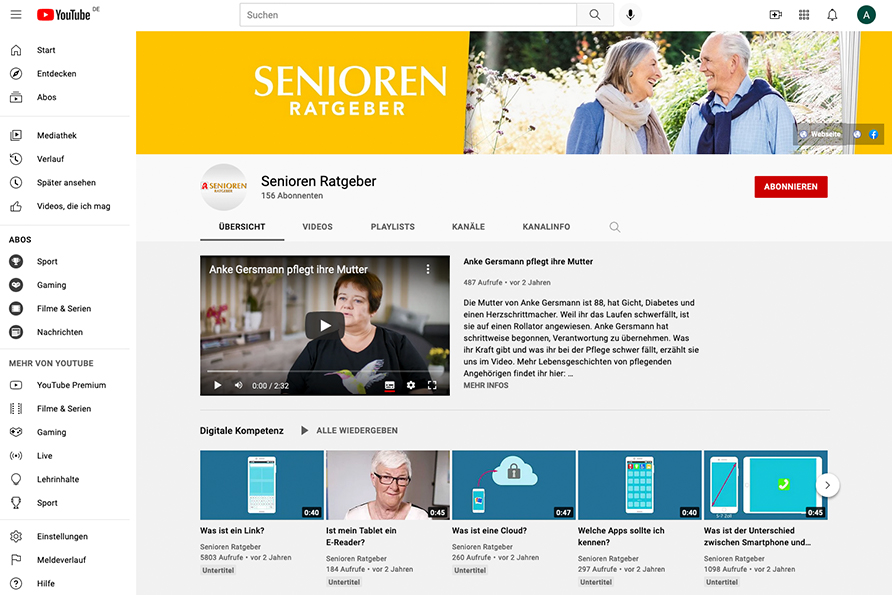Open the video's three-dot options menu
The height and width of the screenshot is (595, 892).
click(x=428, y=269)
